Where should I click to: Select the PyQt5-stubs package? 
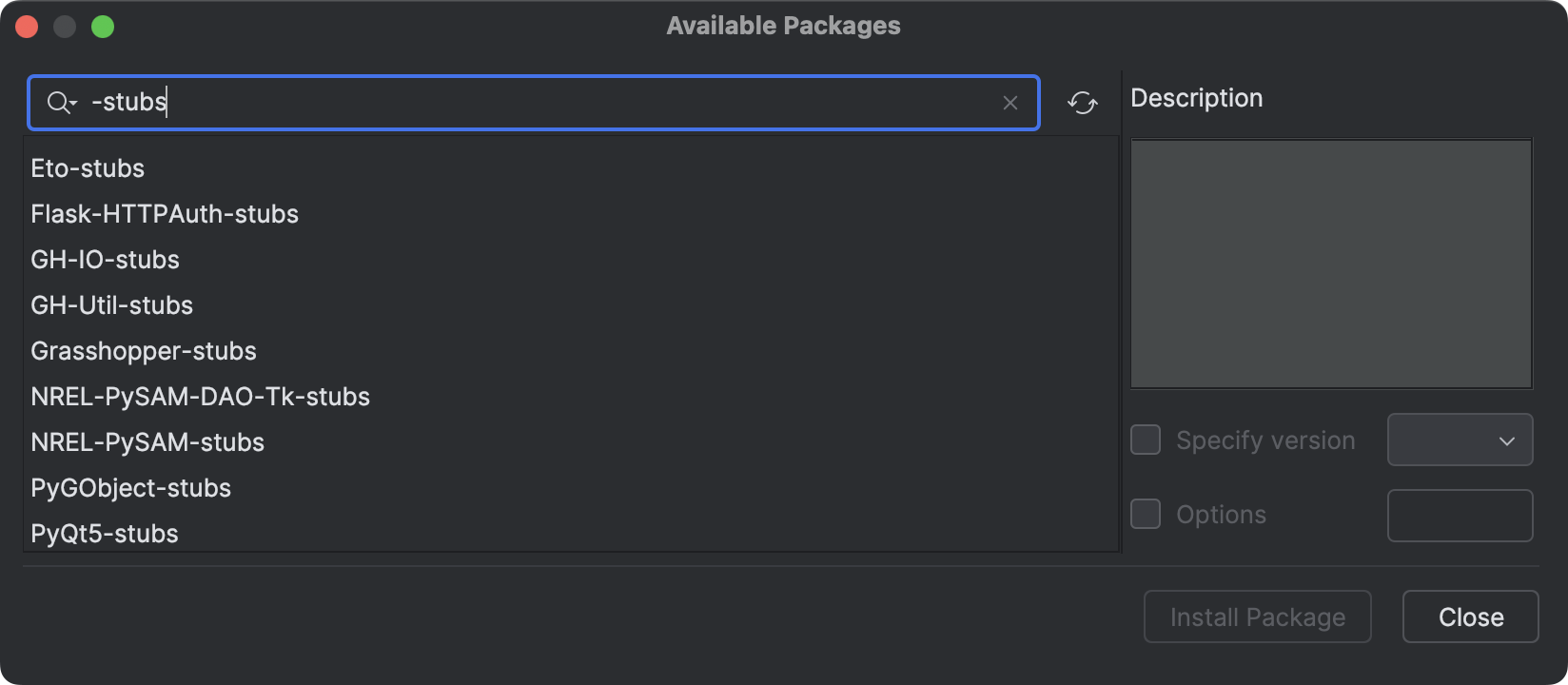point(105,533)
